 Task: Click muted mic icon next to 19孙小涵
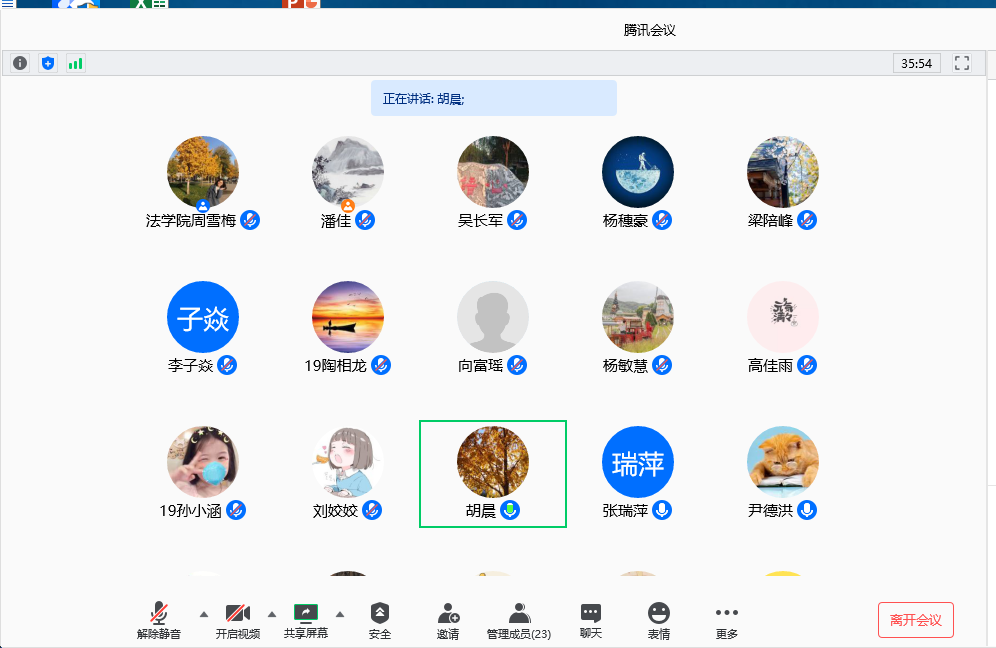coord(236,510)
